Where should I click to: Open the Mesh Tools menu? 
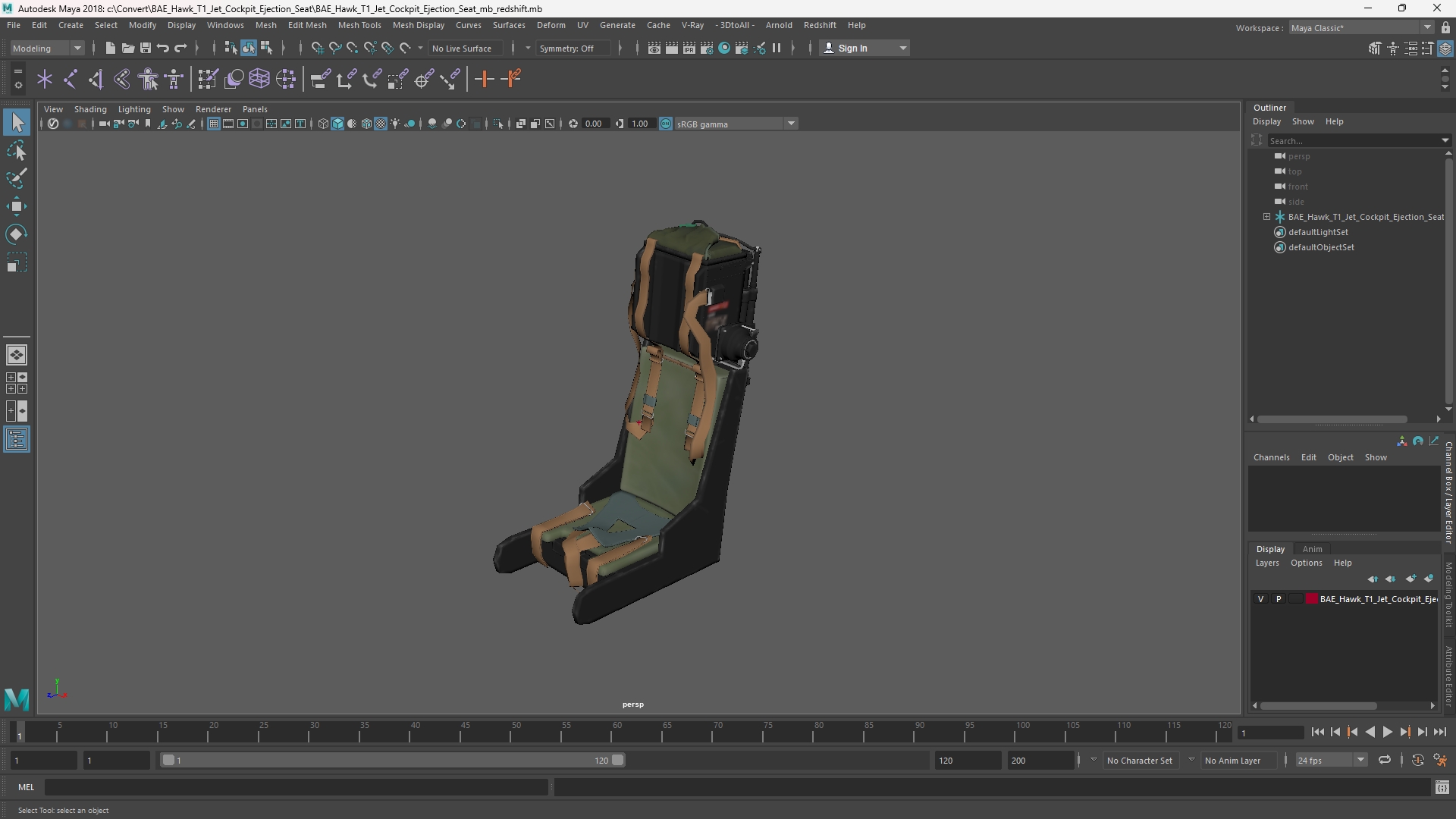(x=359, y=25)
